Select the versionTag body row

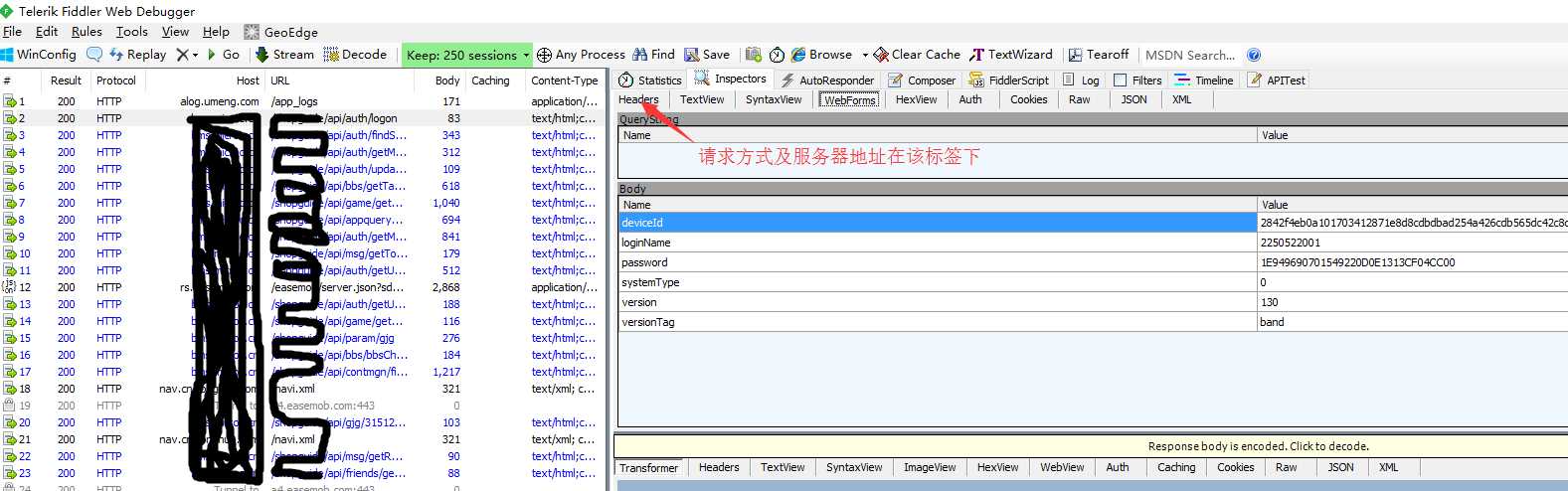1093,322
